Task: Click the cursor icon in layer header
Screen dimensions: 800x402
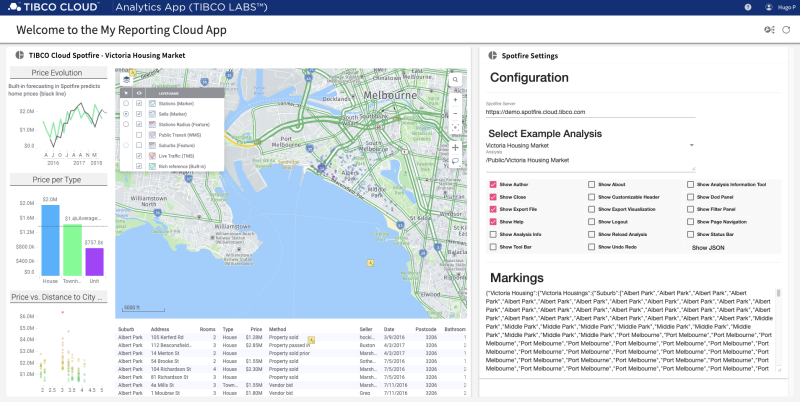Action: coord(126,93)
